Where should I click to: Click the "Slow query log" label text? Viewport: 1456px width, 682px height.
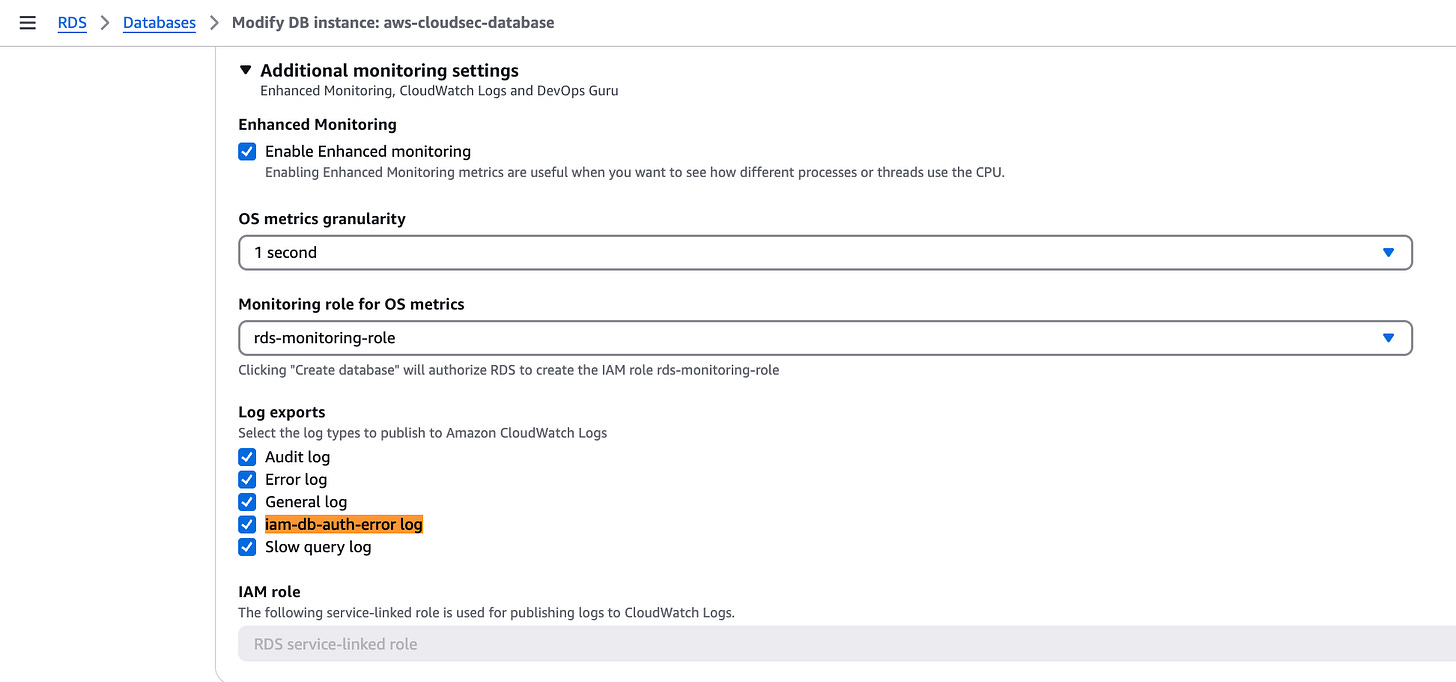318,547
